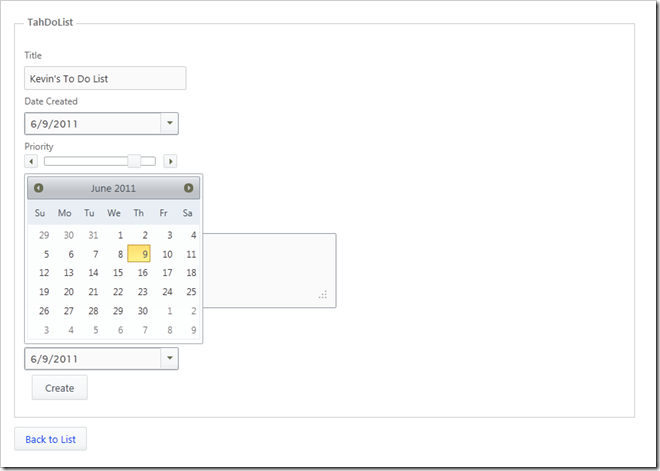Choose May 29 in the calendar grid
This screenshot has height=471, width=660.
(44, 235)
